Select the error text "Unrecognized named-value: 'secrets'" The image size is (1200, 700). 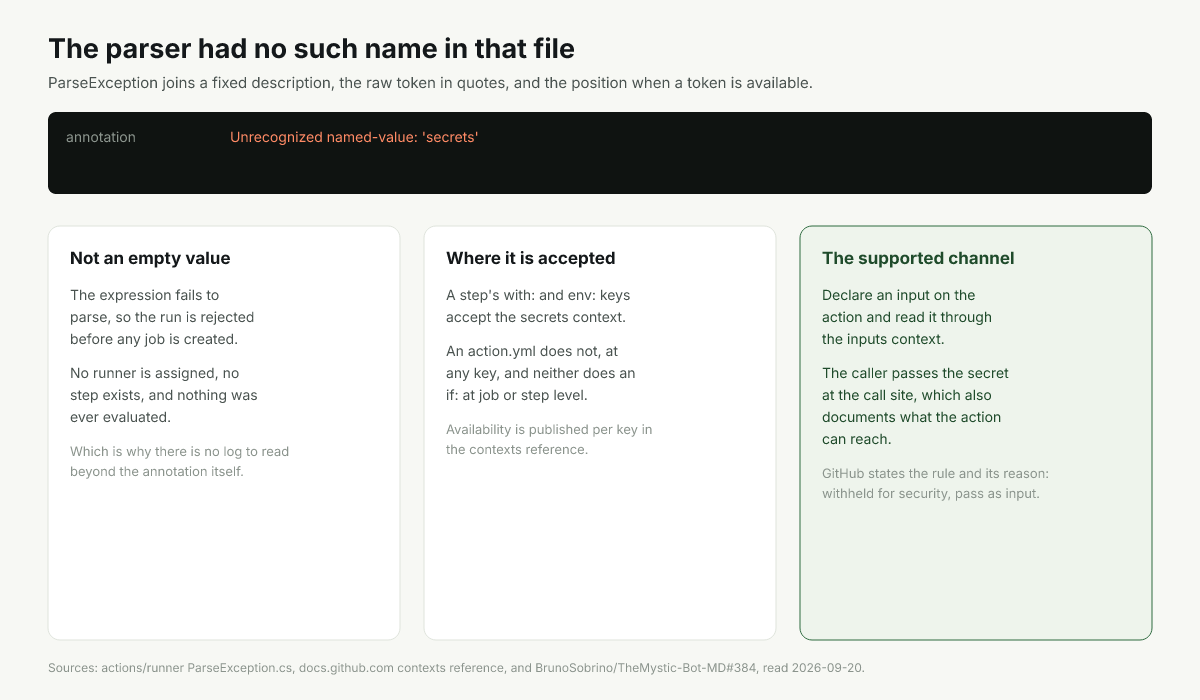point(354,137)
